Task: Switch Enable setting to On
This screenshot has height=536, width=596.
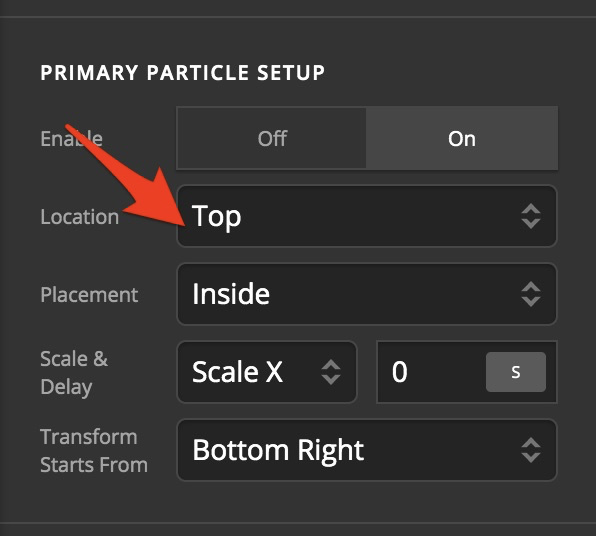Action: [462, 138]
